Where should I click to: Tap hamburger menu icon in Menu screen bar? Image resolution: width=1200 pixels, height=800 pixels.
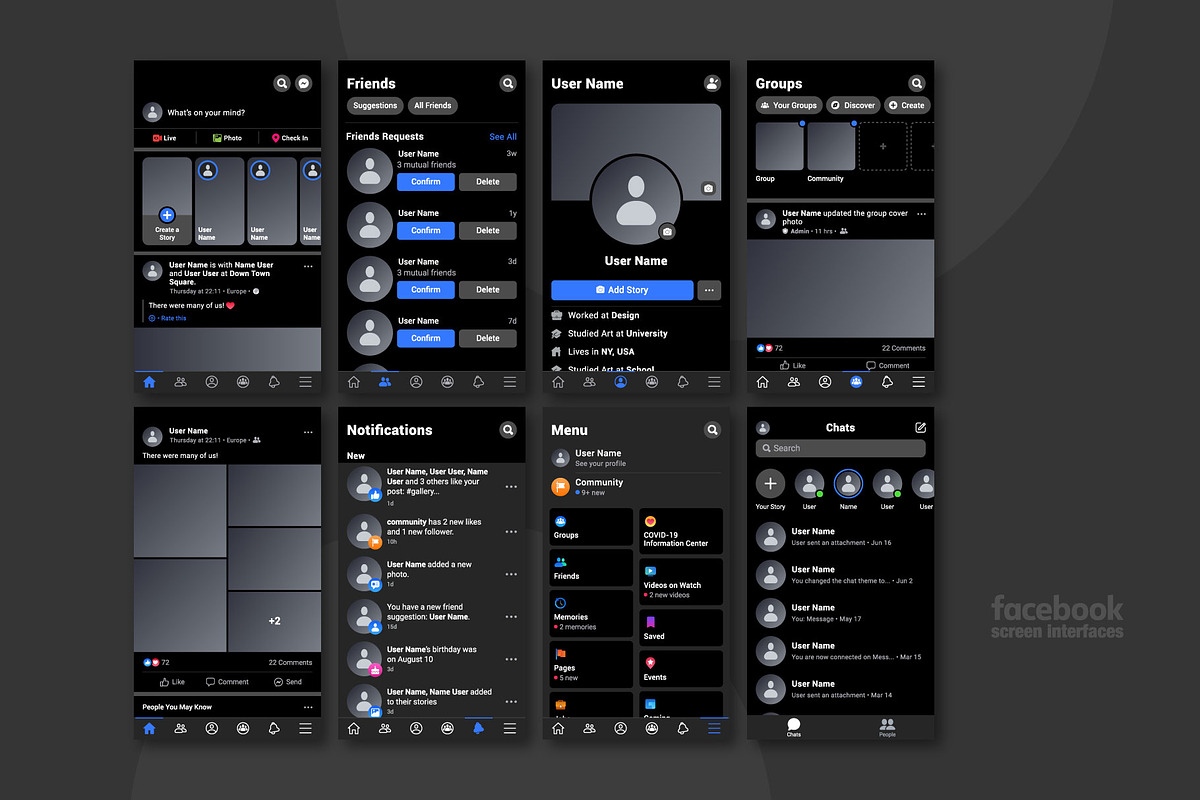[714, 728]
